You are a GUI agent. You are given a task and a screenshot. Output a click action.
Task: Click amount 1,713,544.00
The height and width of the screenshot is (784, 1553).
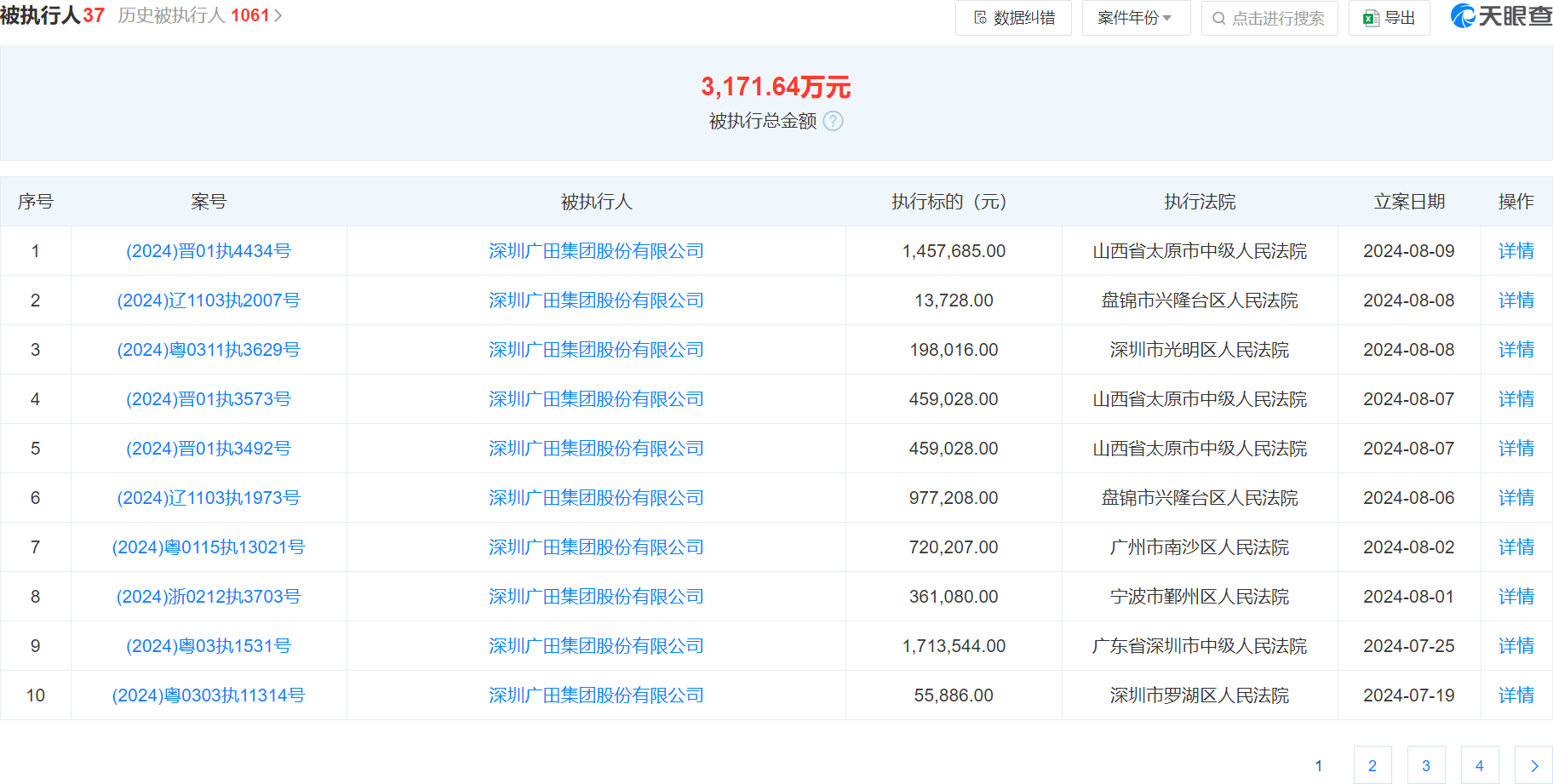pos(954,646)
